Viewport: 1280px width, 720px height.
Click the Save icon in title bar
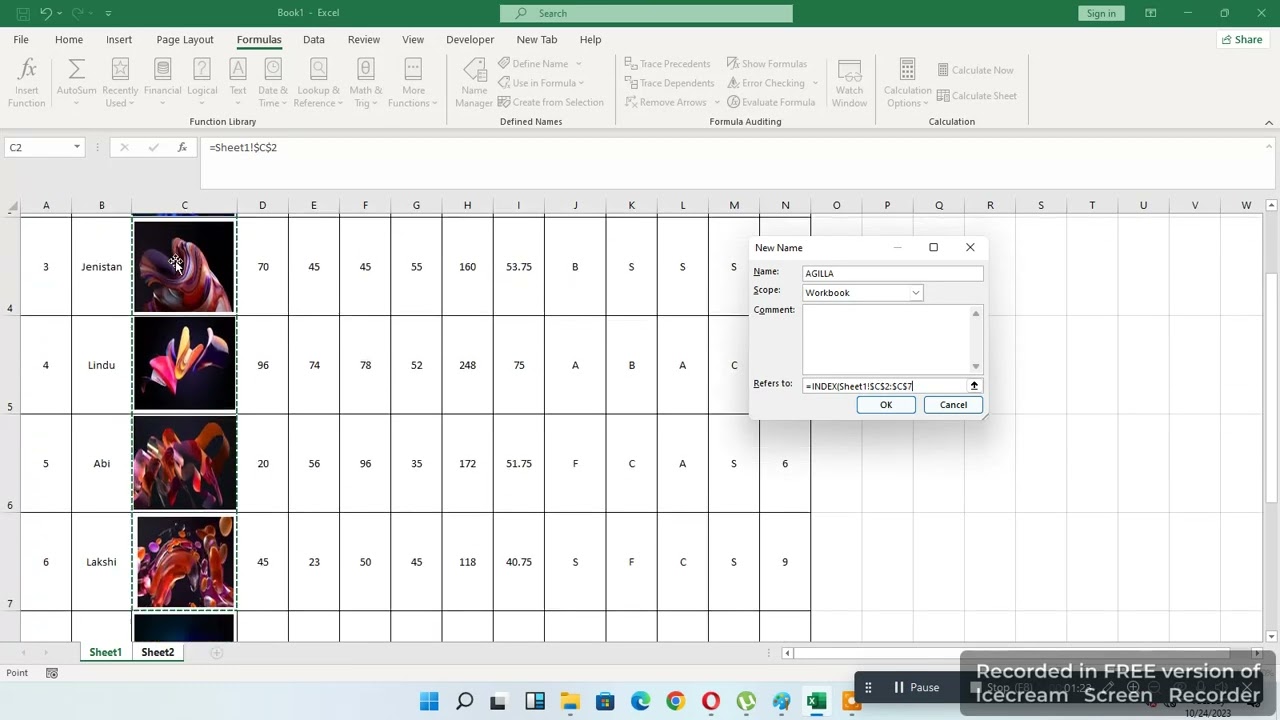[x=22, y=13]
